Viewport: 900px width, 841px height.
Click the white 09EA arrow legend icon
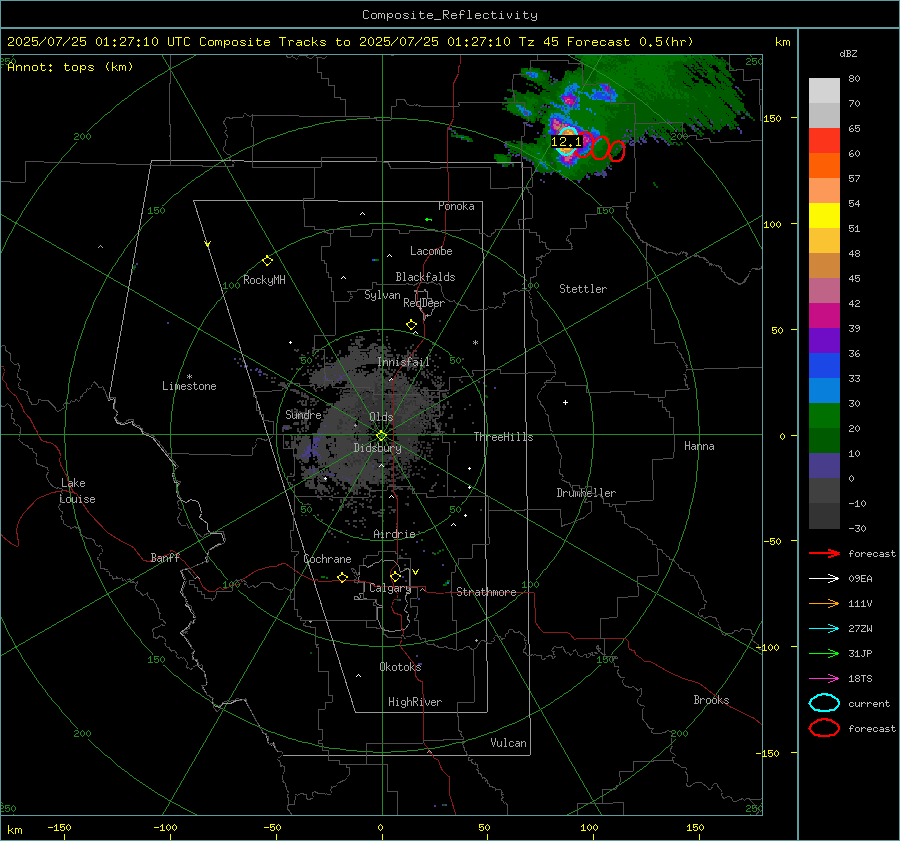pos(824,578)
